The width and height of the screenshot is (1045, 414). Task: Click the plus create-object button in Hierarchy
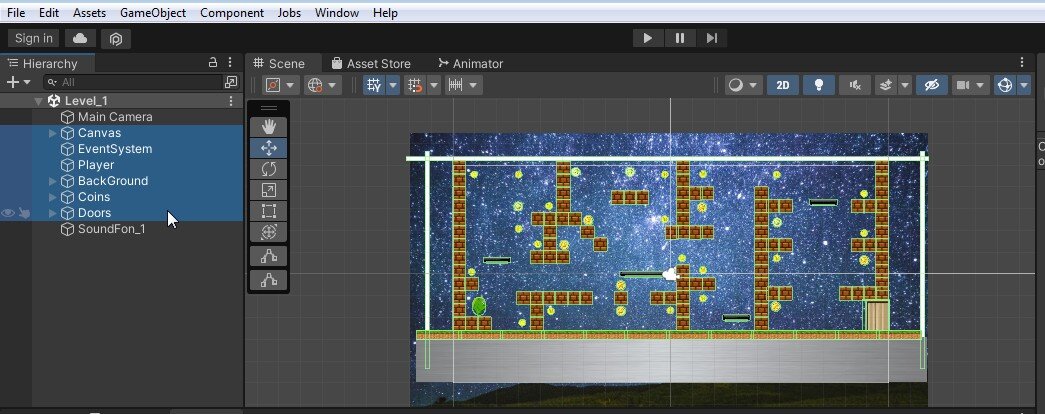(x=12, y=82)
